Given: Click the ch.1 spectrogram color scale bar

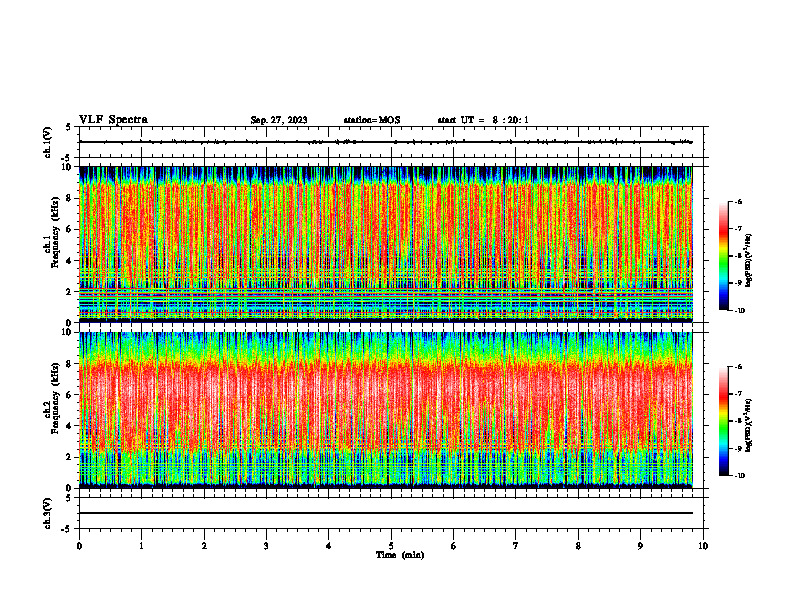Looking at the screenshot, I should [x=723, y=256].
